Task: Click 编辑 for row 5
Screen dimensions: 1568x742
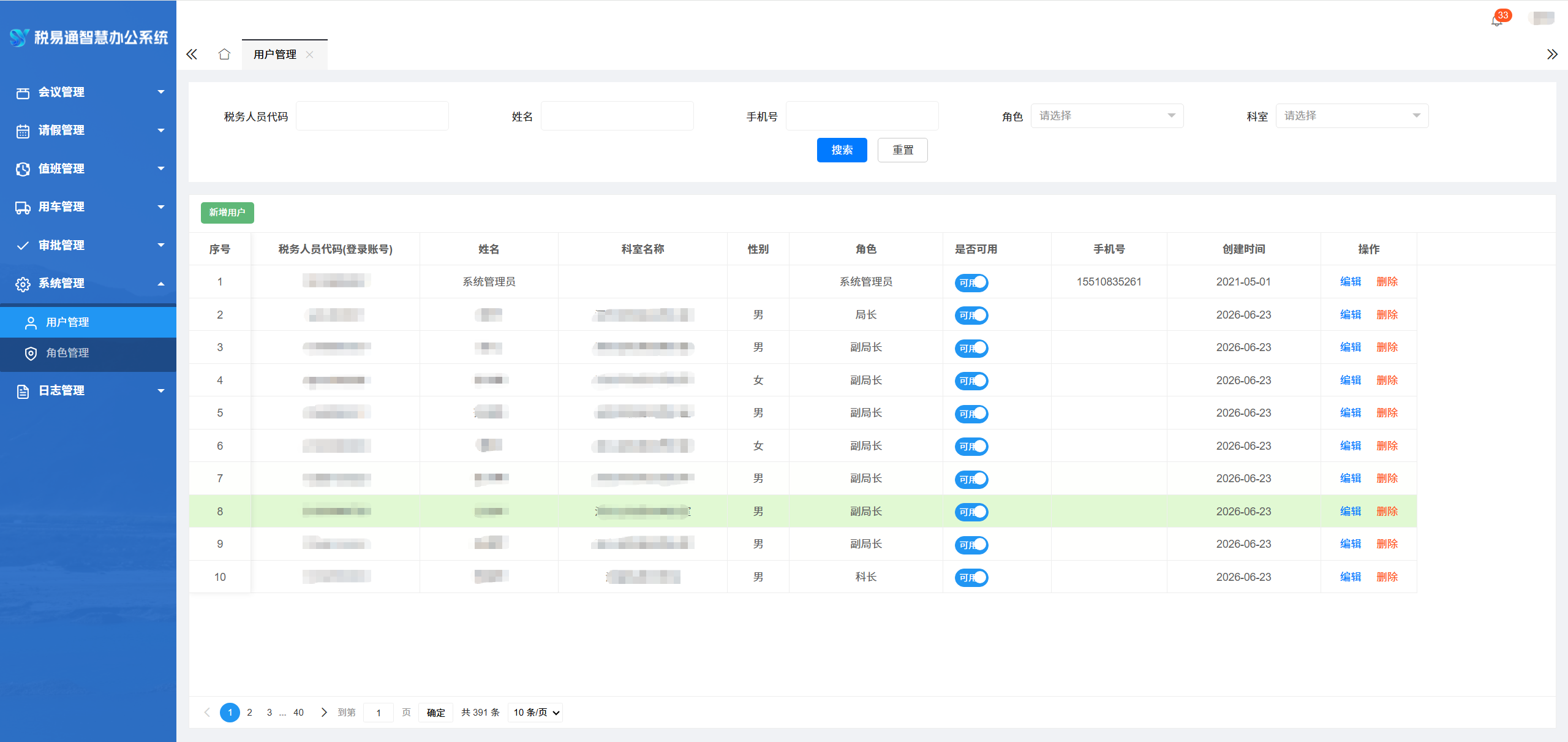Action: pos(1350,413)
